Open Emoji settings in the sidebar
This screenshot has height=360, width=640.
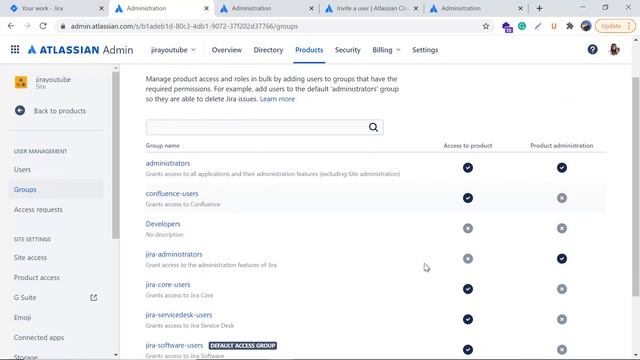point(22,318)
